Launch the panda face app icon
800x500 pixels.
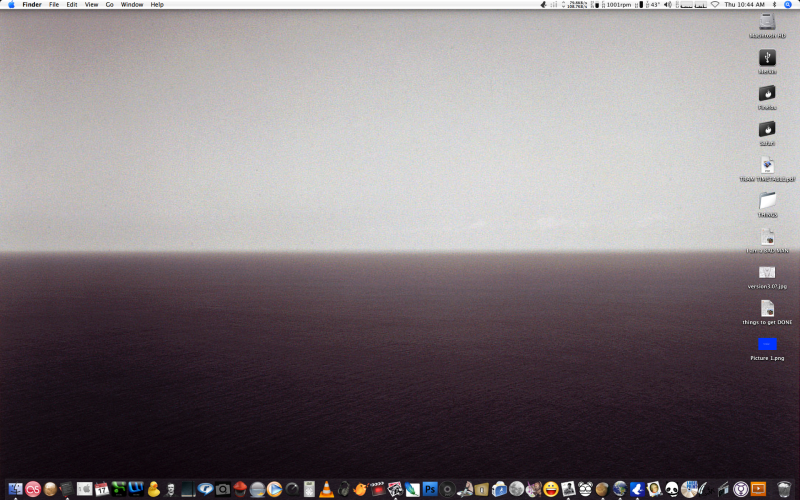(671, 489)
